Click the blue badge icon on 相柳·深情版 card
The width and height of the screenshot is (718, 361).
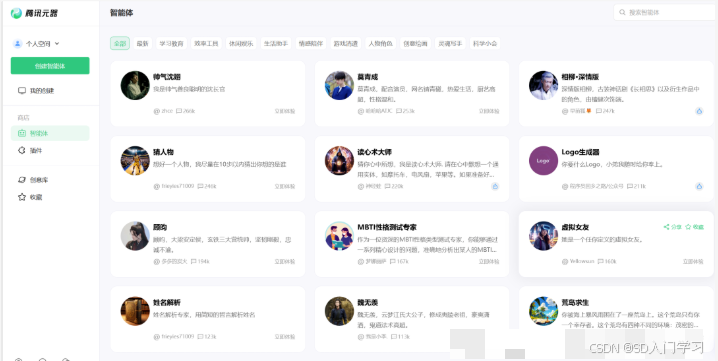tap(699, 111)
